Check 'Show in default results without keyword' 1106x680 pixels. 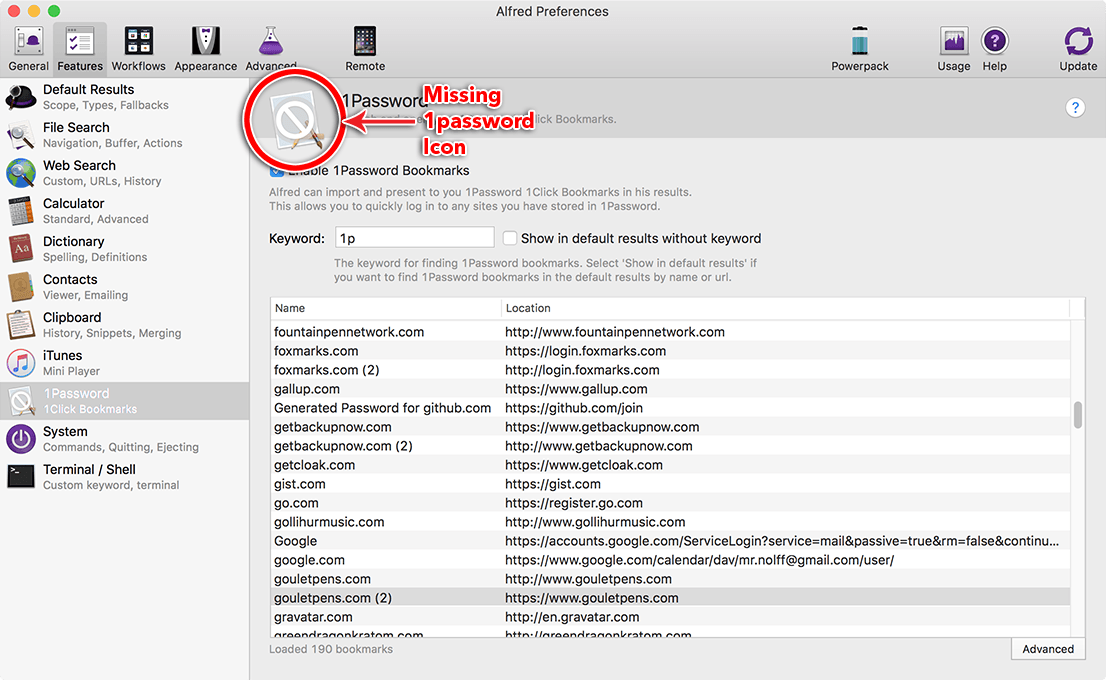tap(510, 238)
